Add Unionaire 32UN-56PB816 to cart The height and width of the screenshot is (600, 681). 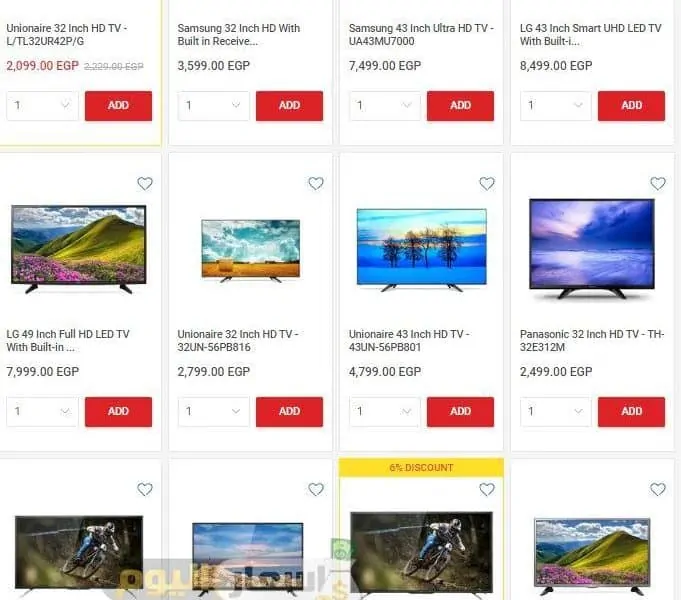click(289, 411)
